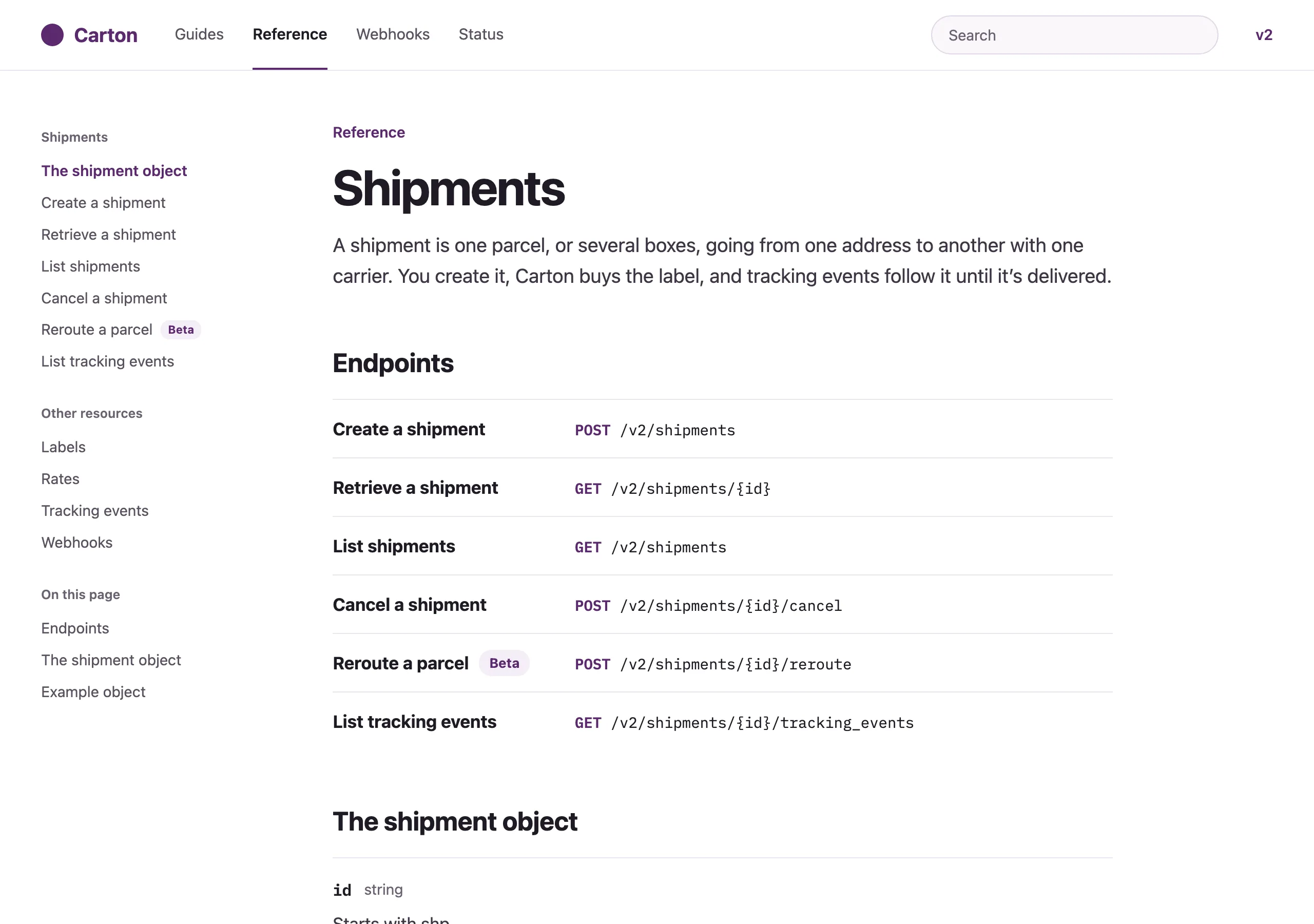
Task: Click the Beta badge in the sidebar
Action: tap(181, 330)
